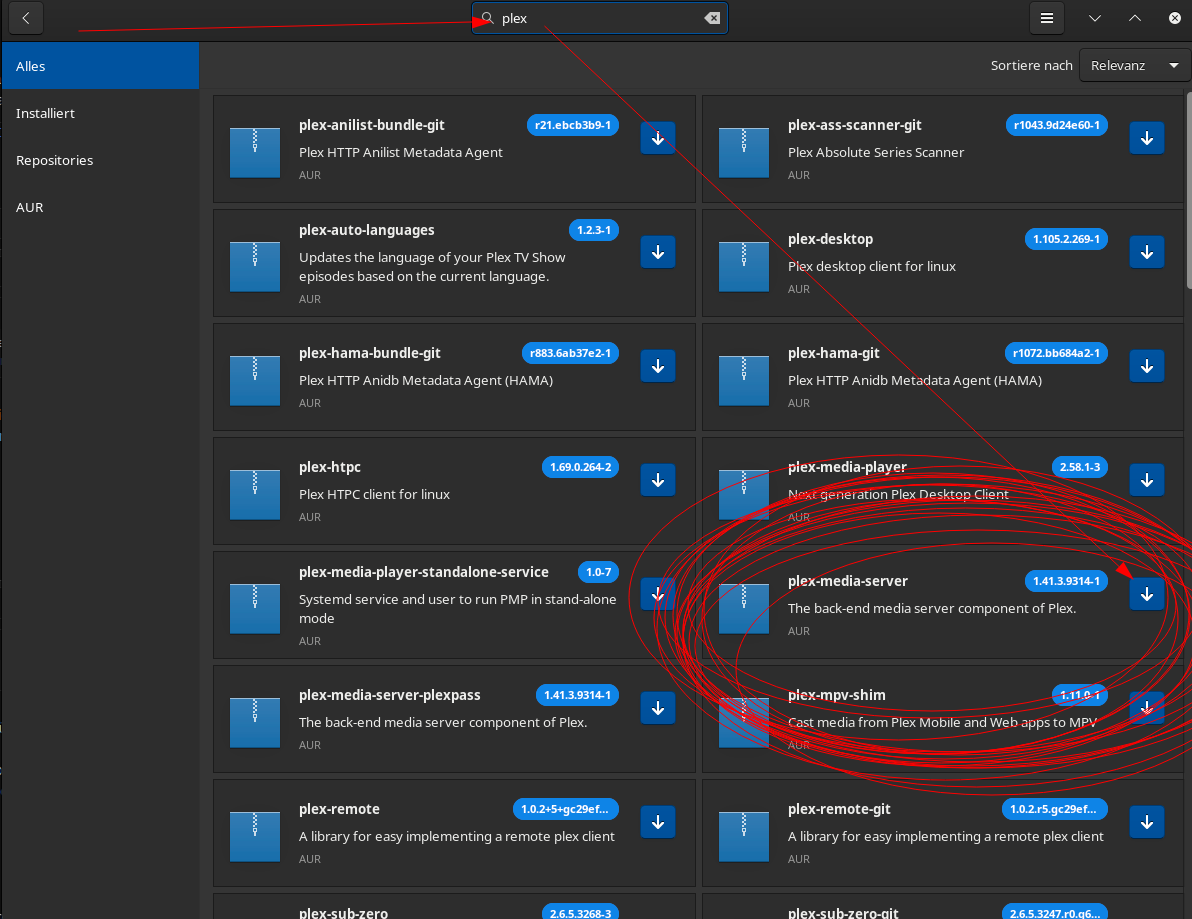This screenshot has height=919, width=1192.
Task: Click the plex-auto-languages package icon
Action: [255, 266]
